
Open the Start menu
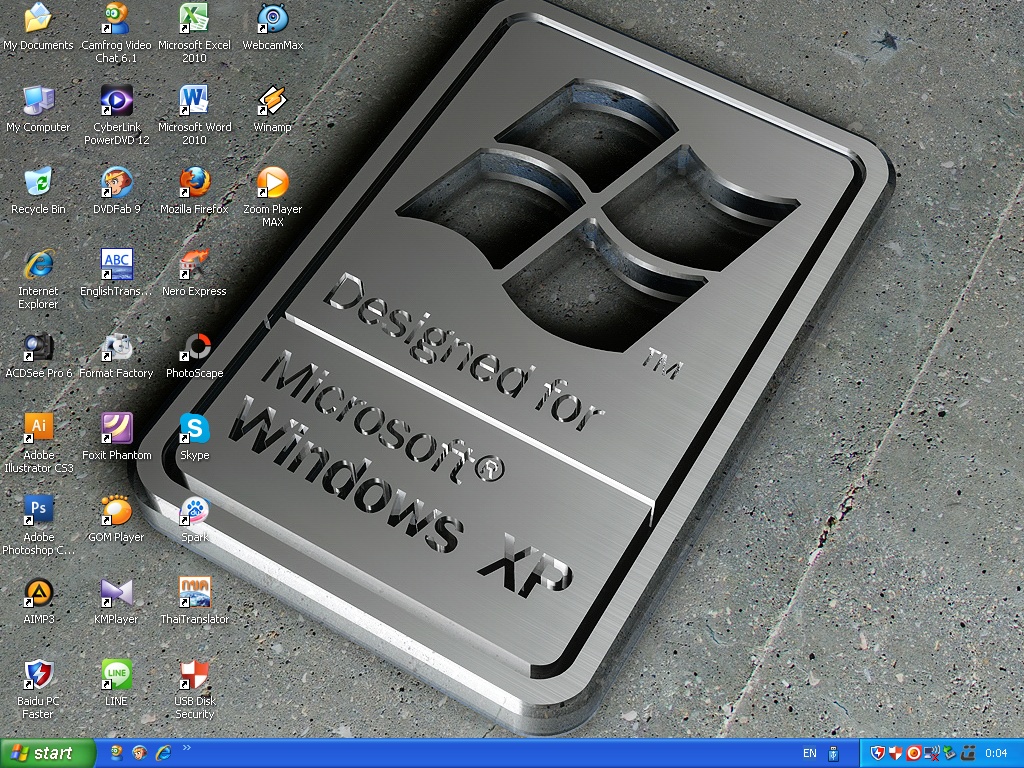click(x=48, y=753)
